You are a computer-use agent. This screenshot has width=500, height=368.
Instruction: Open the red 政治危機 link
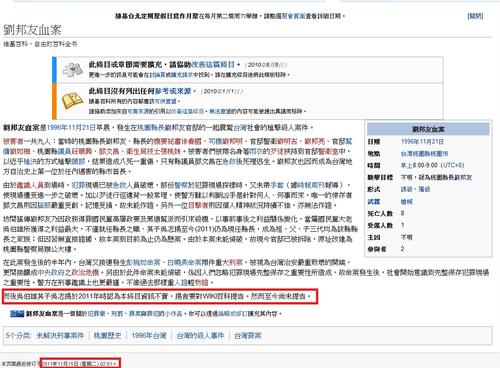click(85, 273)
